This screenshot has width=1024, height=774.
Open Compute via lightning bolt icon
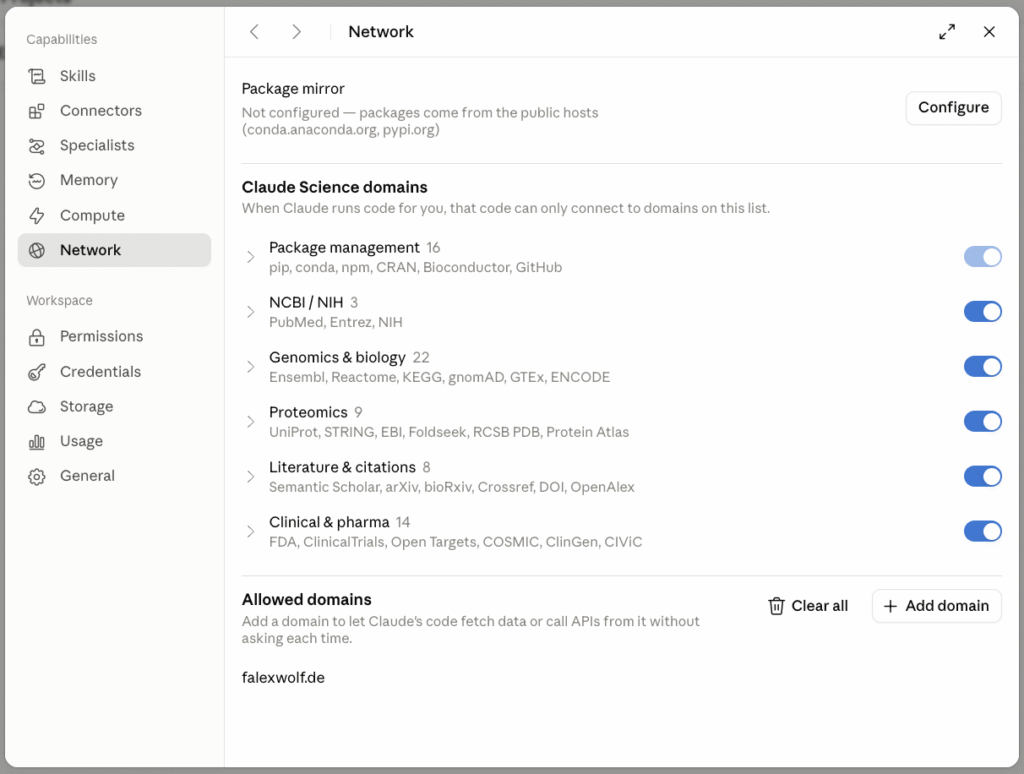point(37,216)
